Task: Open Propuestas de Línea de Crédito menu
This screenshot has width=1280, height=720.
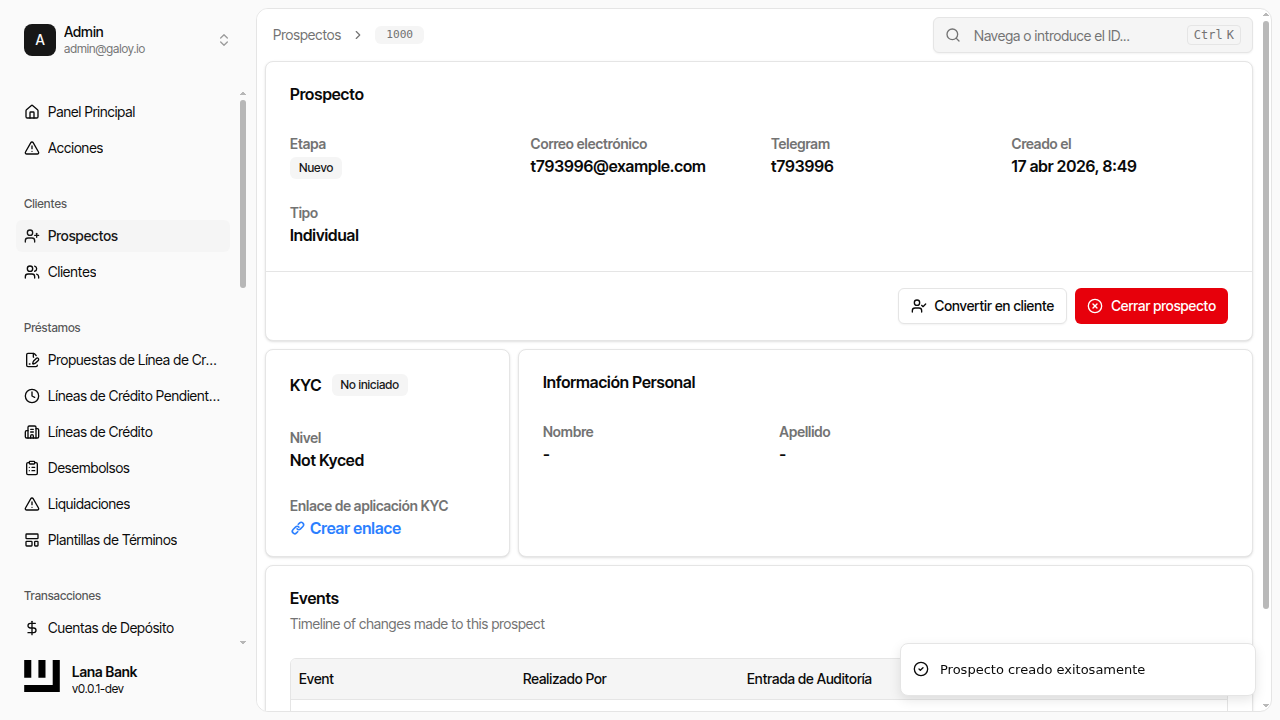Action: coord(132,360)
